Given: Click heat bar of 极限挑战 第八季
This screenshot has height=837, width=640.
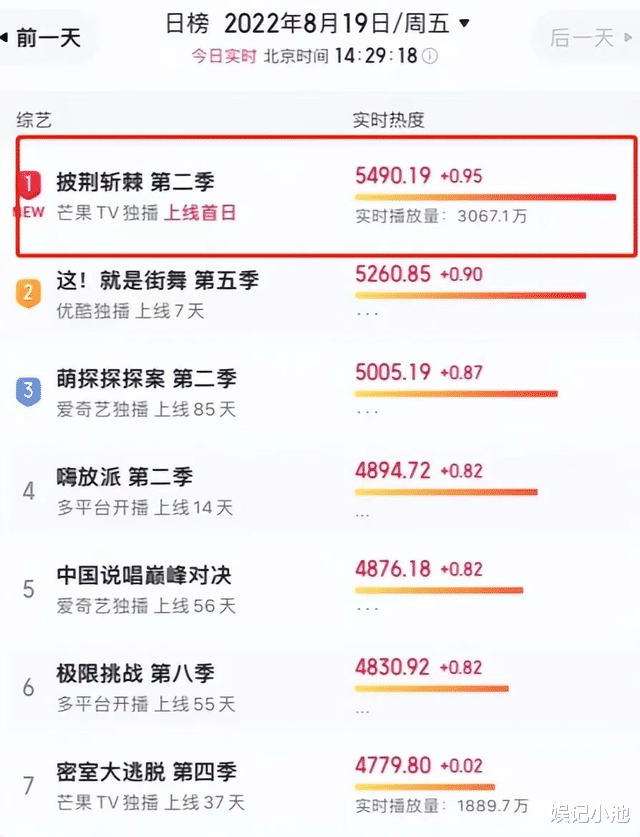Looking at the screenshot, I should pos(432,689).
